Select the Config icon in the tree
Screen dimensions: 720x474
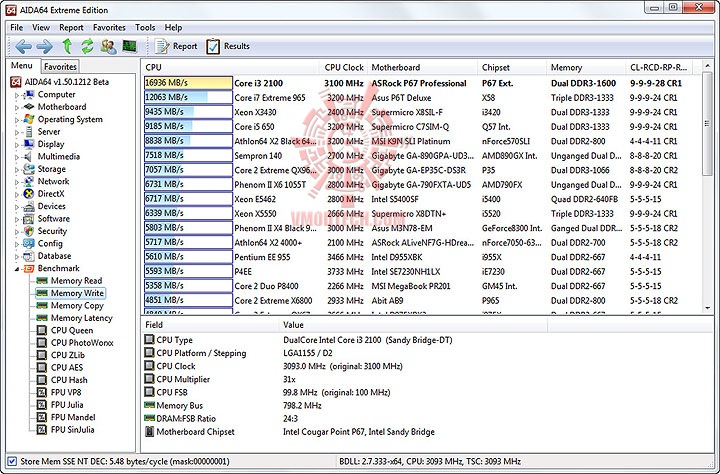[x=29, y=243]
